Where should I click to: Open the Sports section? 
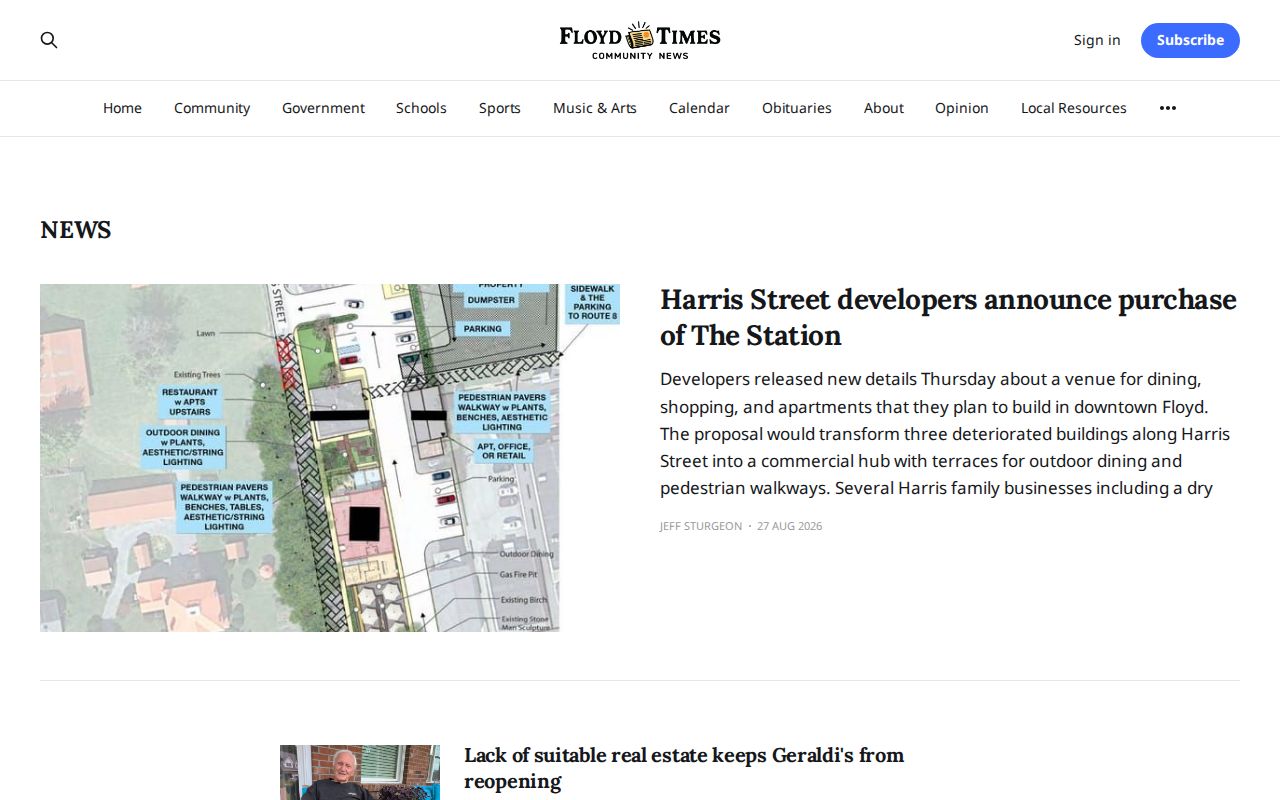point(500,108)
